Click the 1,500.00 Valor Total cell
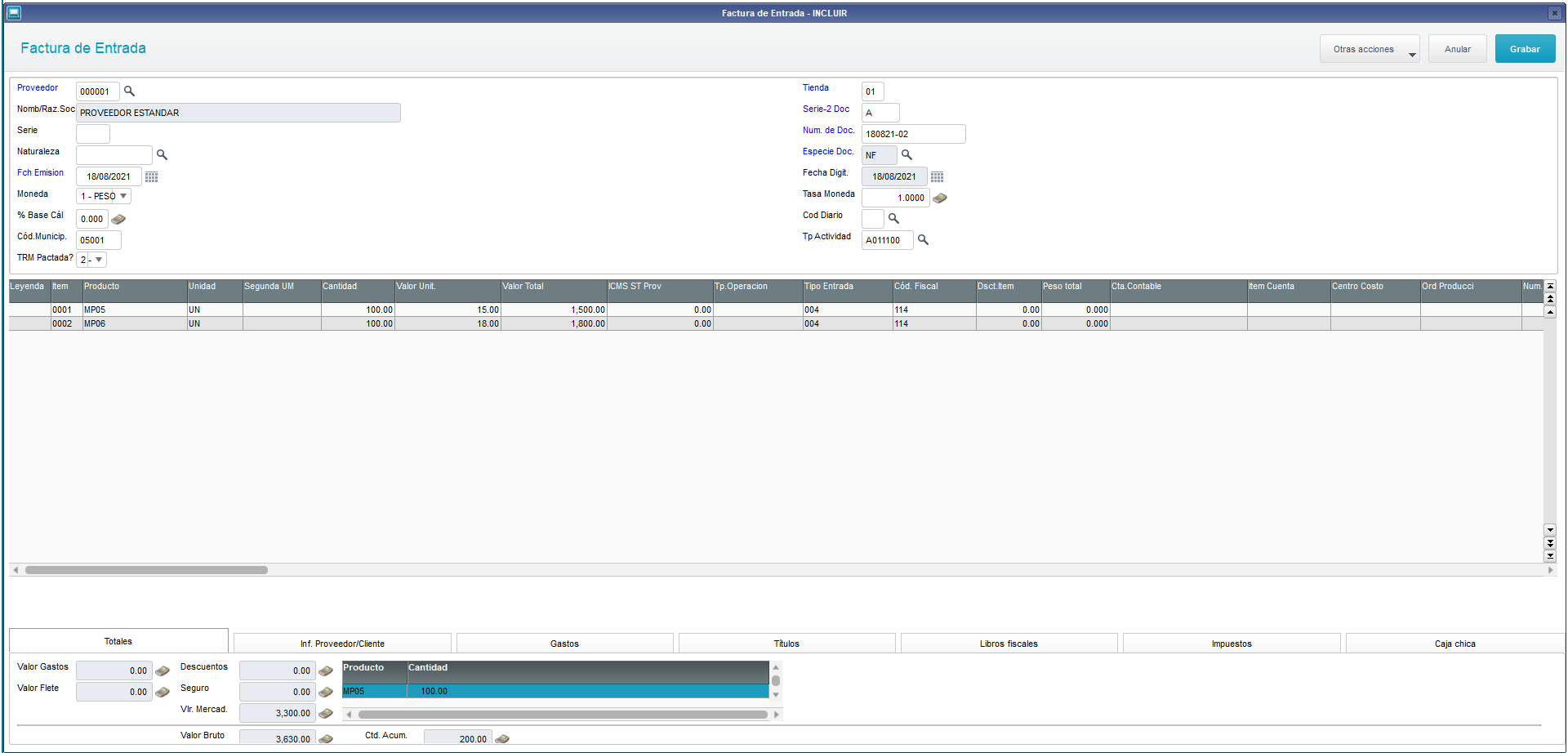 554,310
